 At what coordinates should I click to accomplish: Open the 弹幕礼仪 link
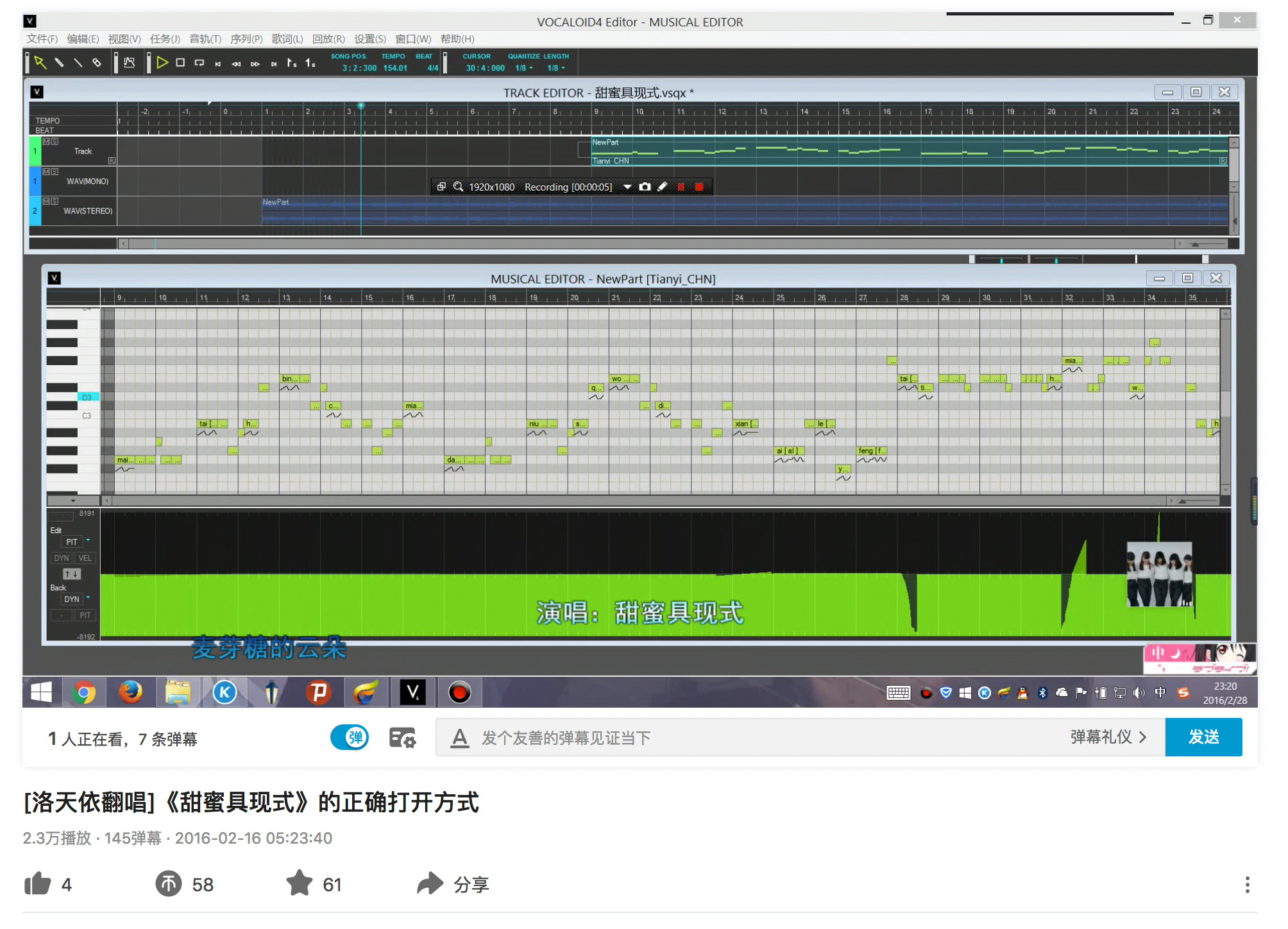click(x=1108, y=737)
